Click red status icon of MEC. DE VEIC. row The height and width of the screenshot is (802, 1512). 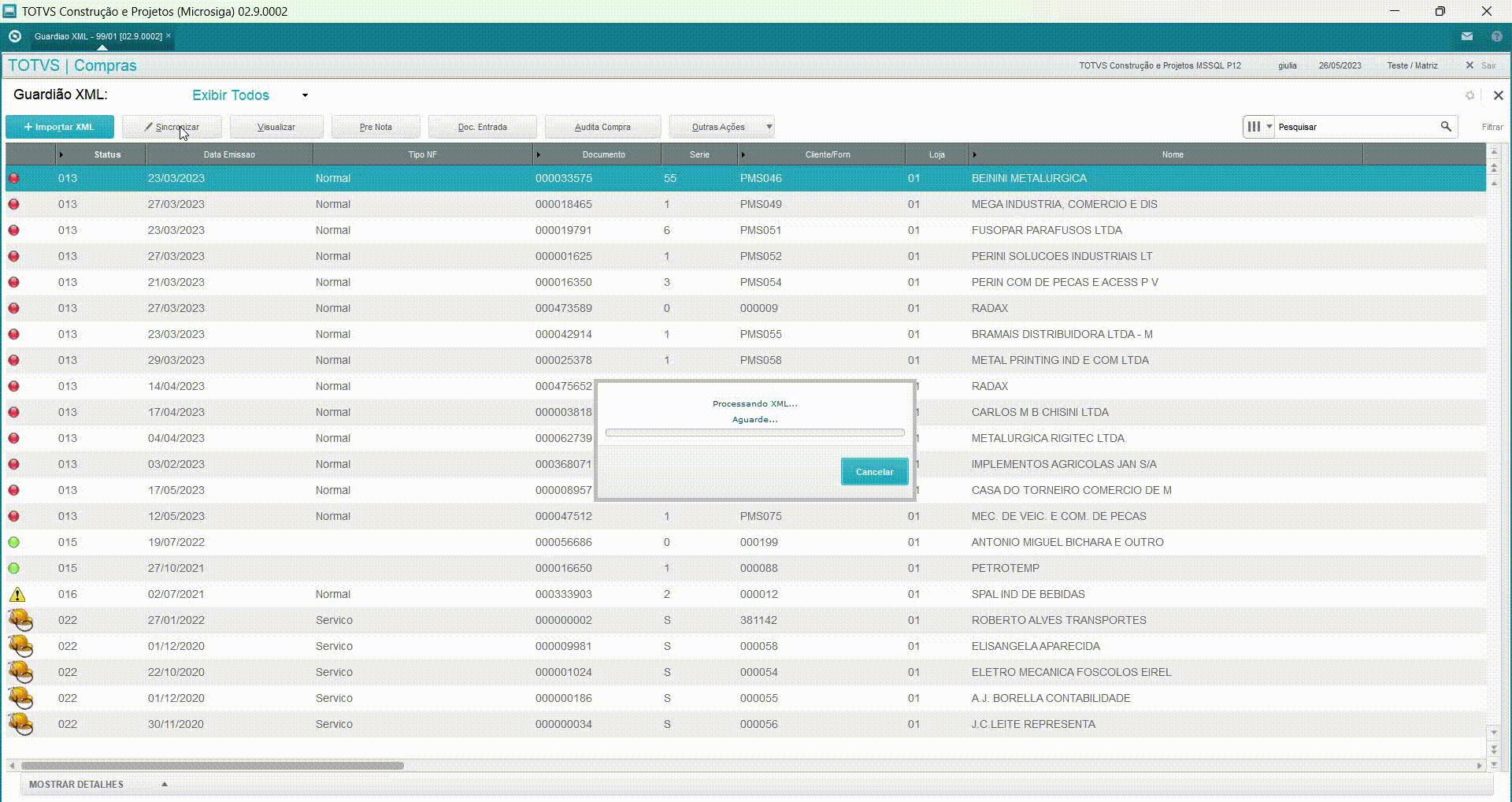(x=13, y=516)
